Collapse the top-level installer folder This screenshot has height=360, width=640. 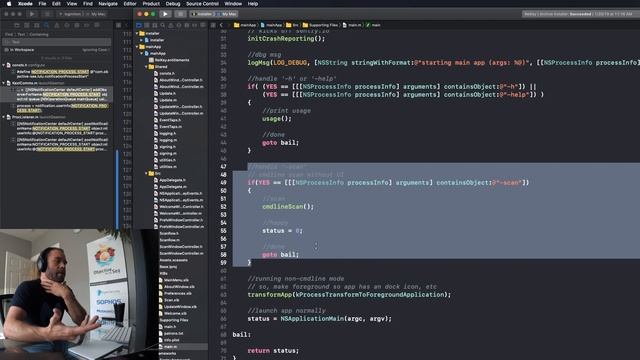point(138,33)
